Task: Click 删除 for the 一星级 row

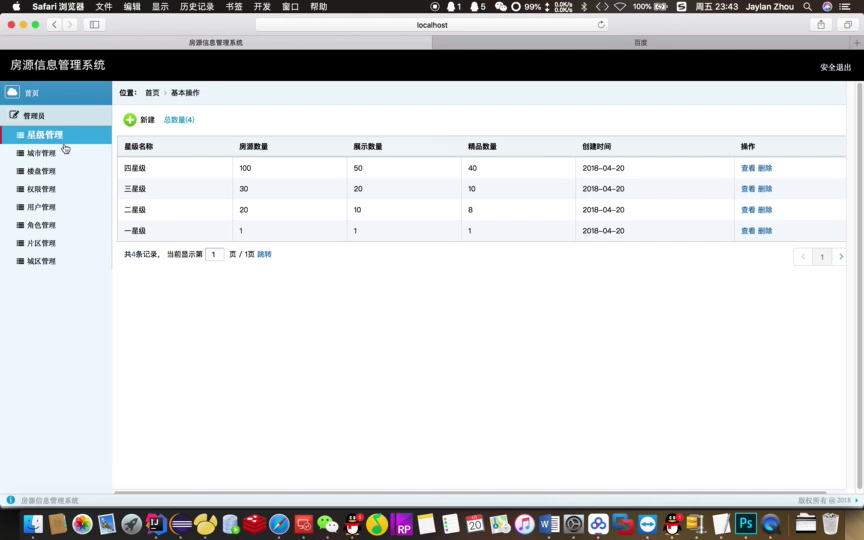Action: click(x=765, y=231)
